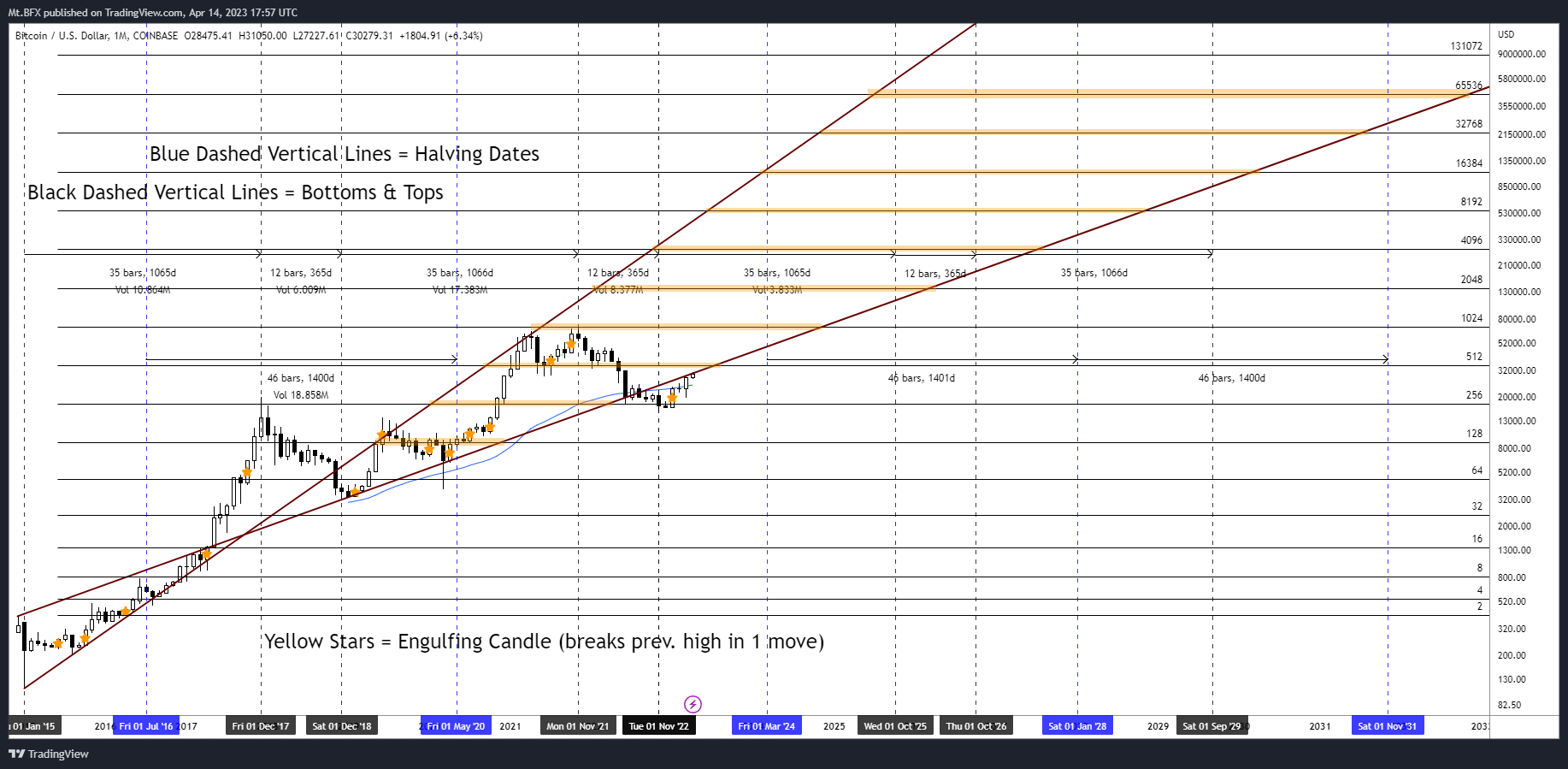1568x769 pixels.
Task: Select the Bitcoin / U.S. Dollar symbol title
Action: (x=62, y=36)
